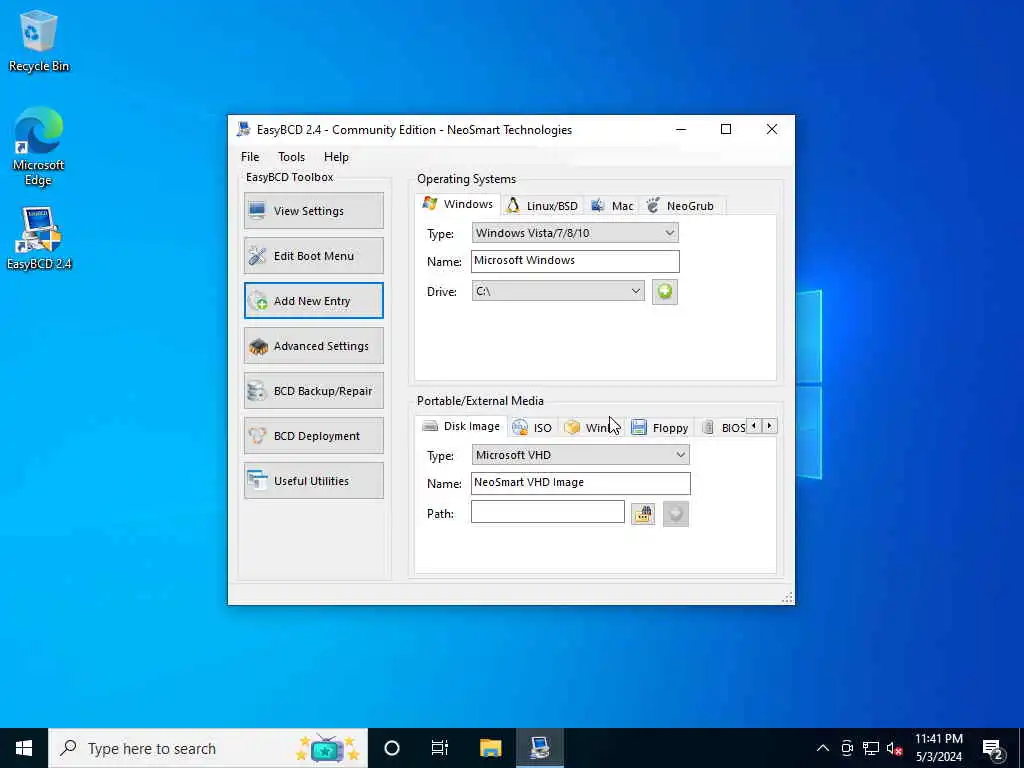Viewport: 1024px width, 768px height.
Task: Maximize the EasyBCD window
Action: point(726,129)
